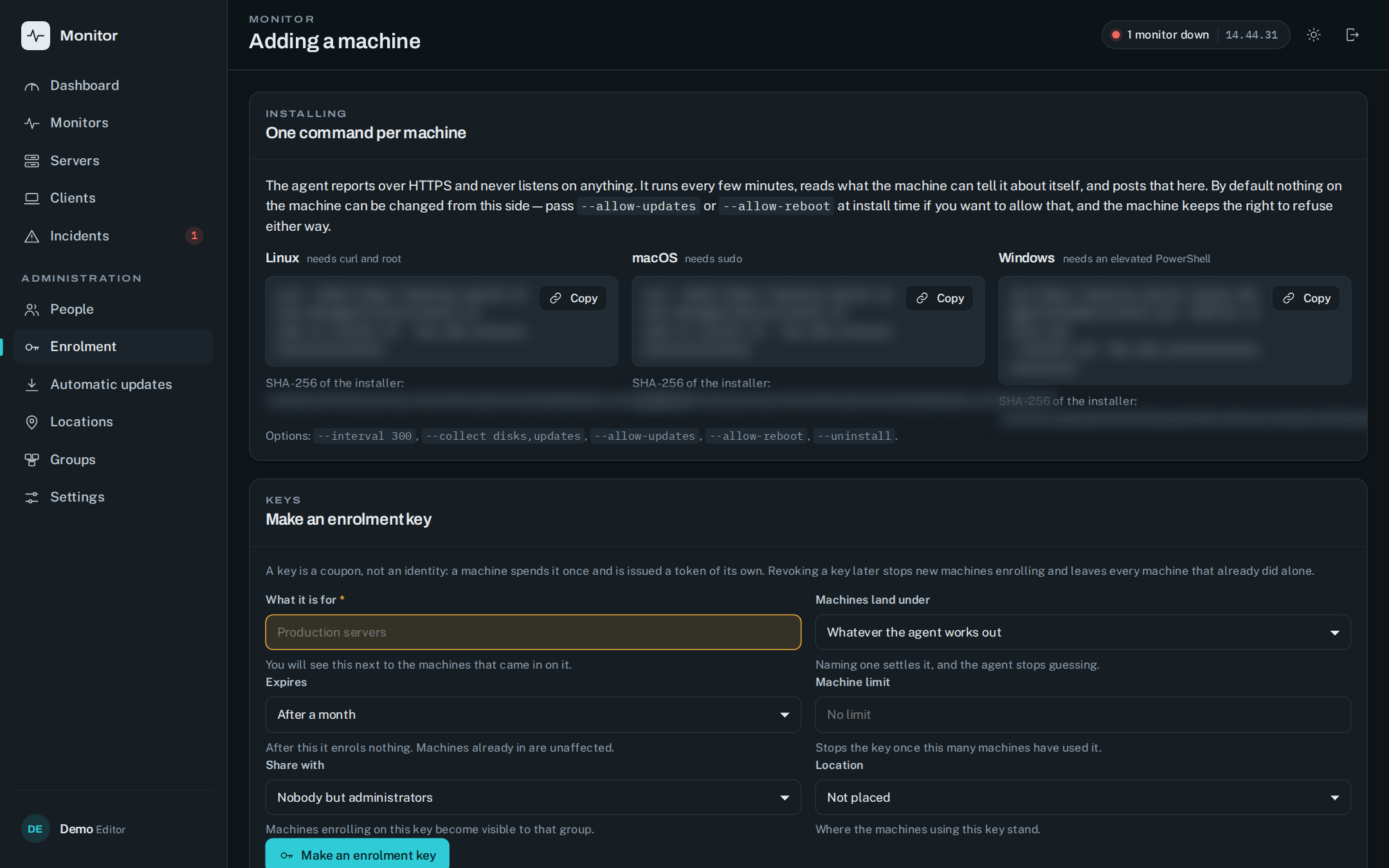
Task: Click the Groups icon in sidebar
Action: [32, 460]
